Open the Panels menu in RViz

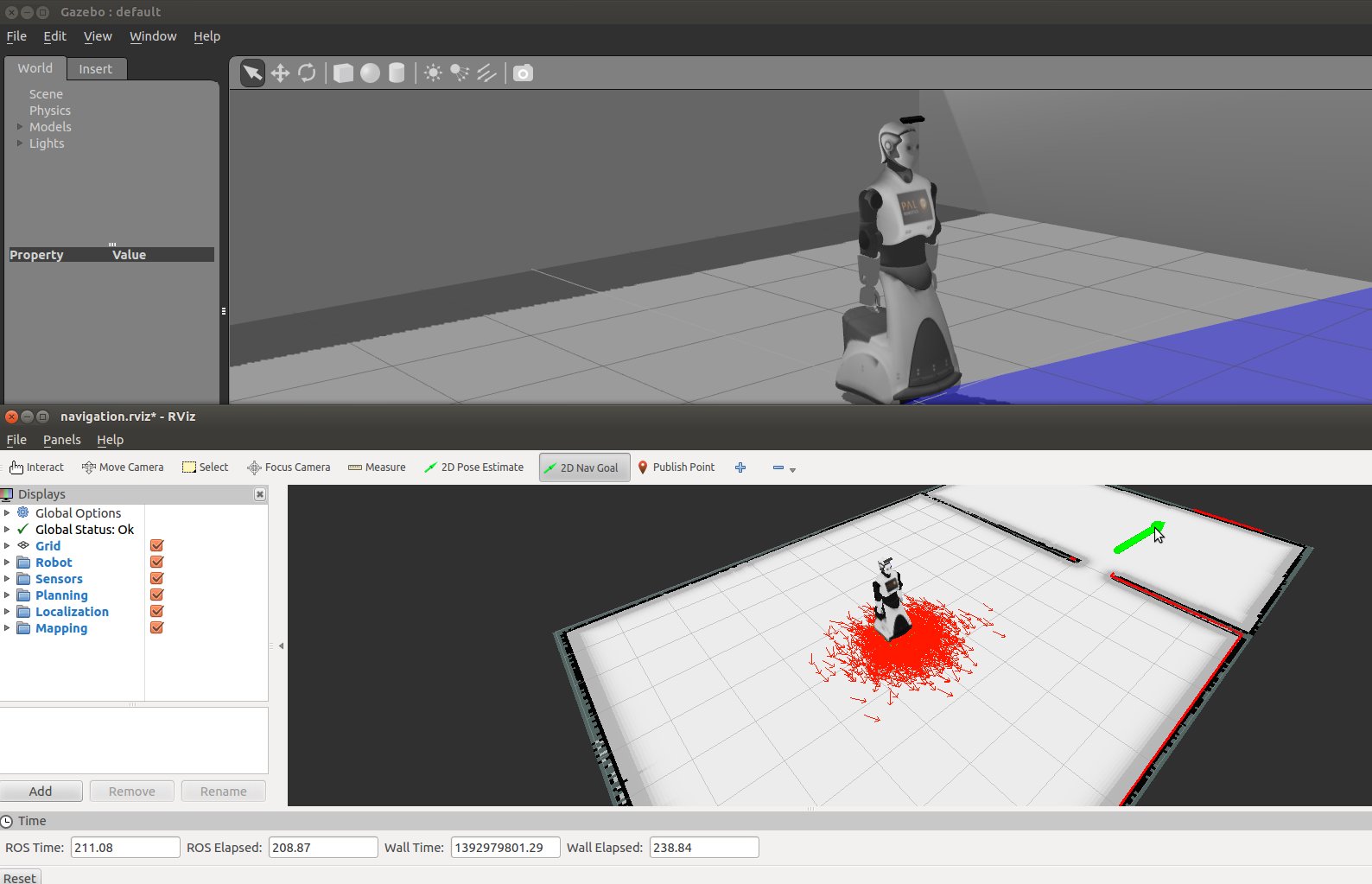[x=61, y=440]
